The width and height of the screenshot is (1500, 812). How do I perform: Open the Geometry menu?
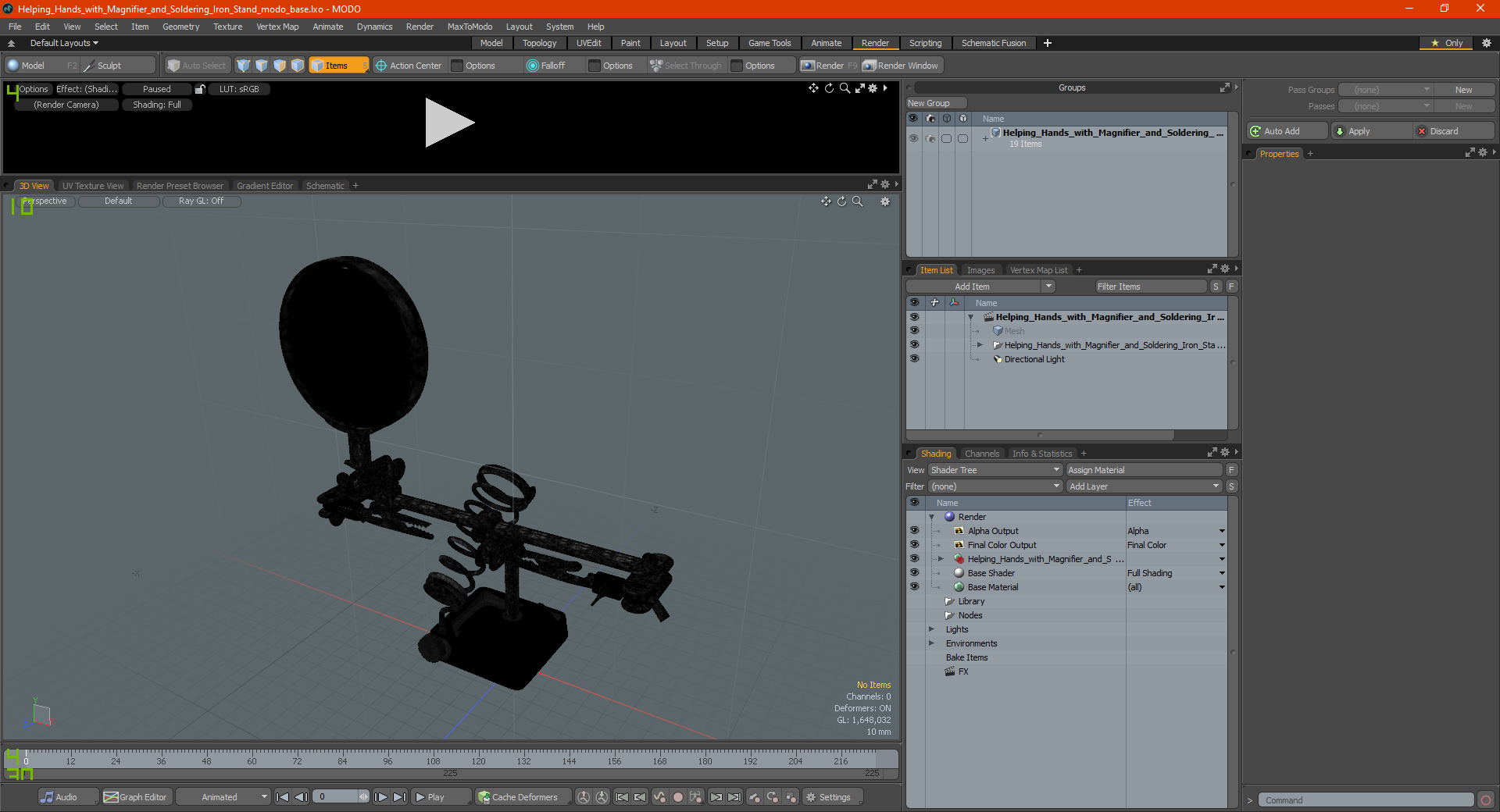click(180, 27)
